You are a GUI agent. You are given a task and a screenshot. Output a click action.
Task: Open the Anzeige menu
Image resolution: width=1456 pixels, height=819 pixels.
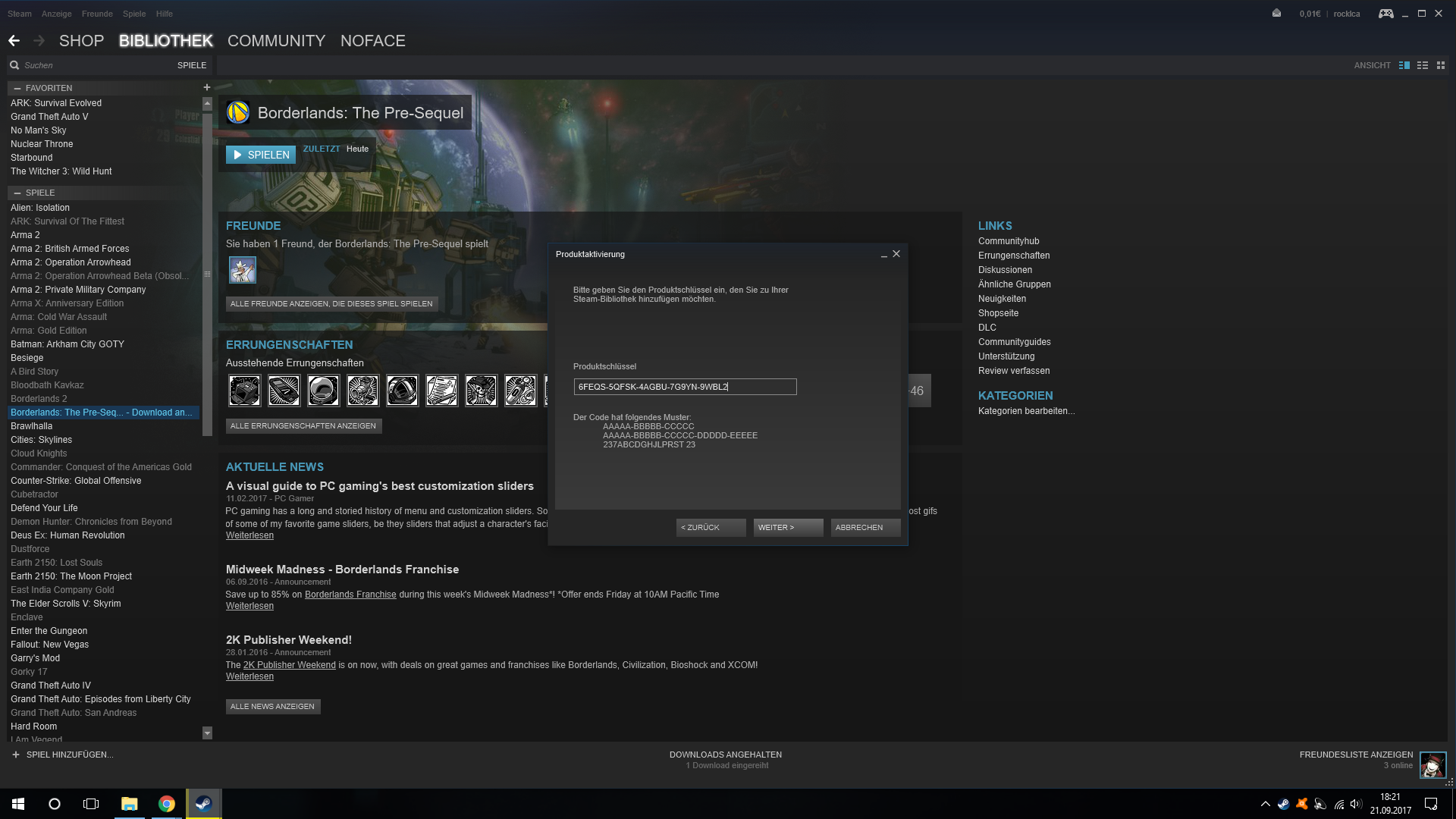57,14
